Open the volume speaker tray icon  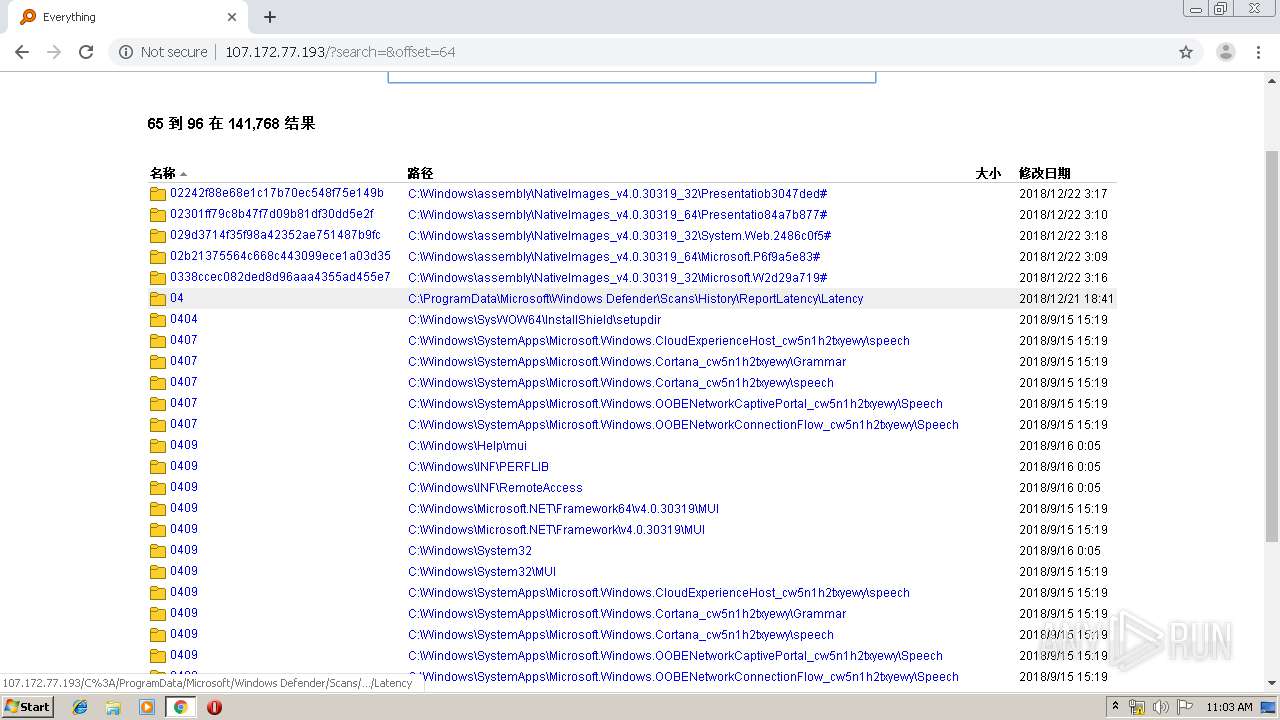click(x=1160, y=707)
